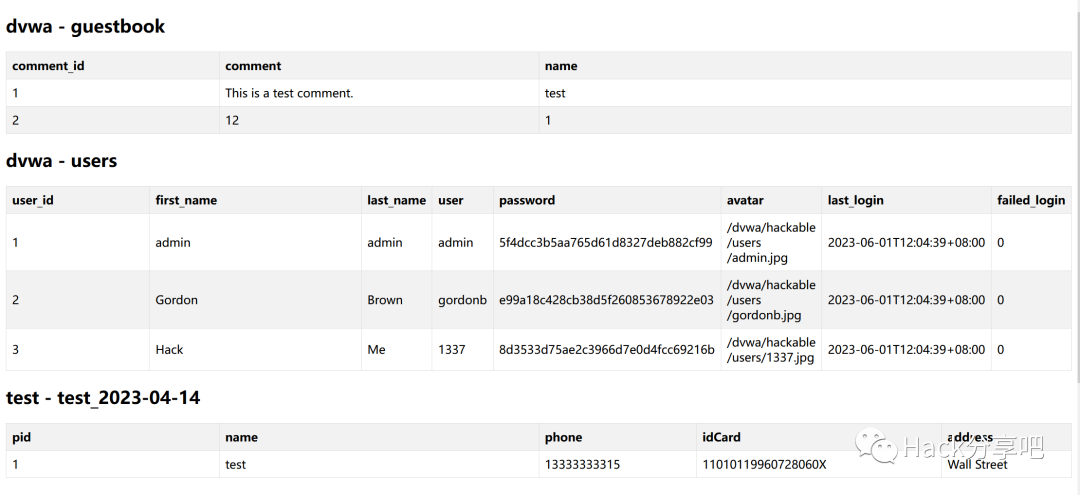The image size is (1080, 495).
Task: Click the avatar column header
Action: pos(745,200)
